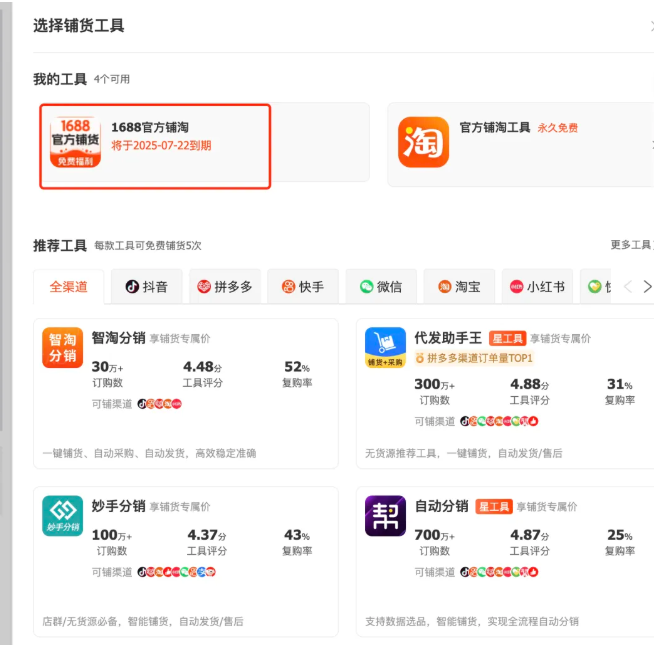Click the 4.48分 tool rating of 智淘分销
654x651 pixels.
point(202,367)
